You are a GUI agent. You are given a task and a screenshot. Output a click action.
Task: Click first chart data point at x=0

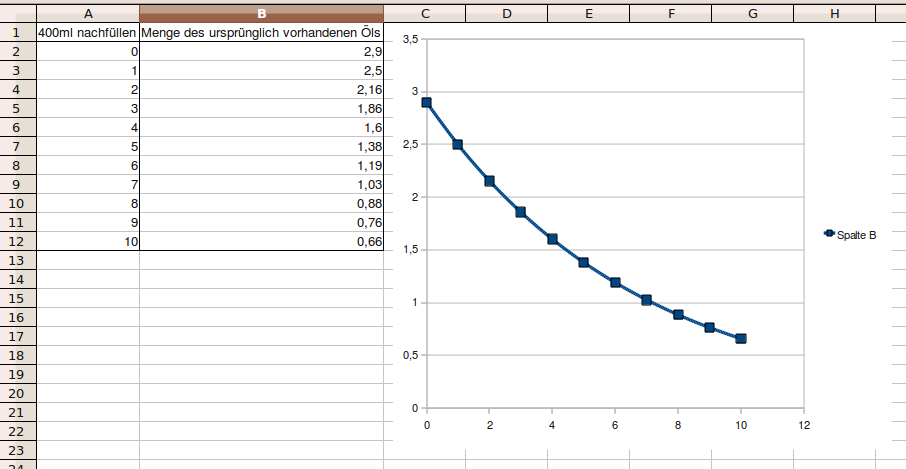point(427,102)
